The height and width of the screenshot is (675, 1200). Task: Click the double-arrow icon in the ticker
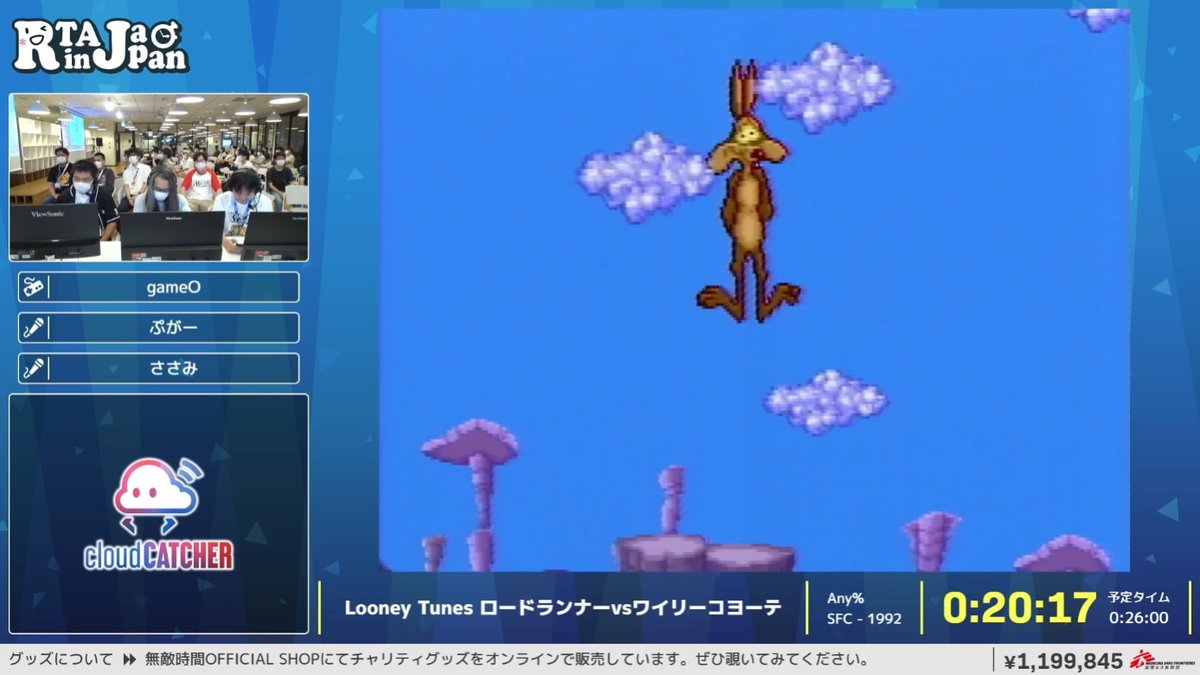(129, 660)
